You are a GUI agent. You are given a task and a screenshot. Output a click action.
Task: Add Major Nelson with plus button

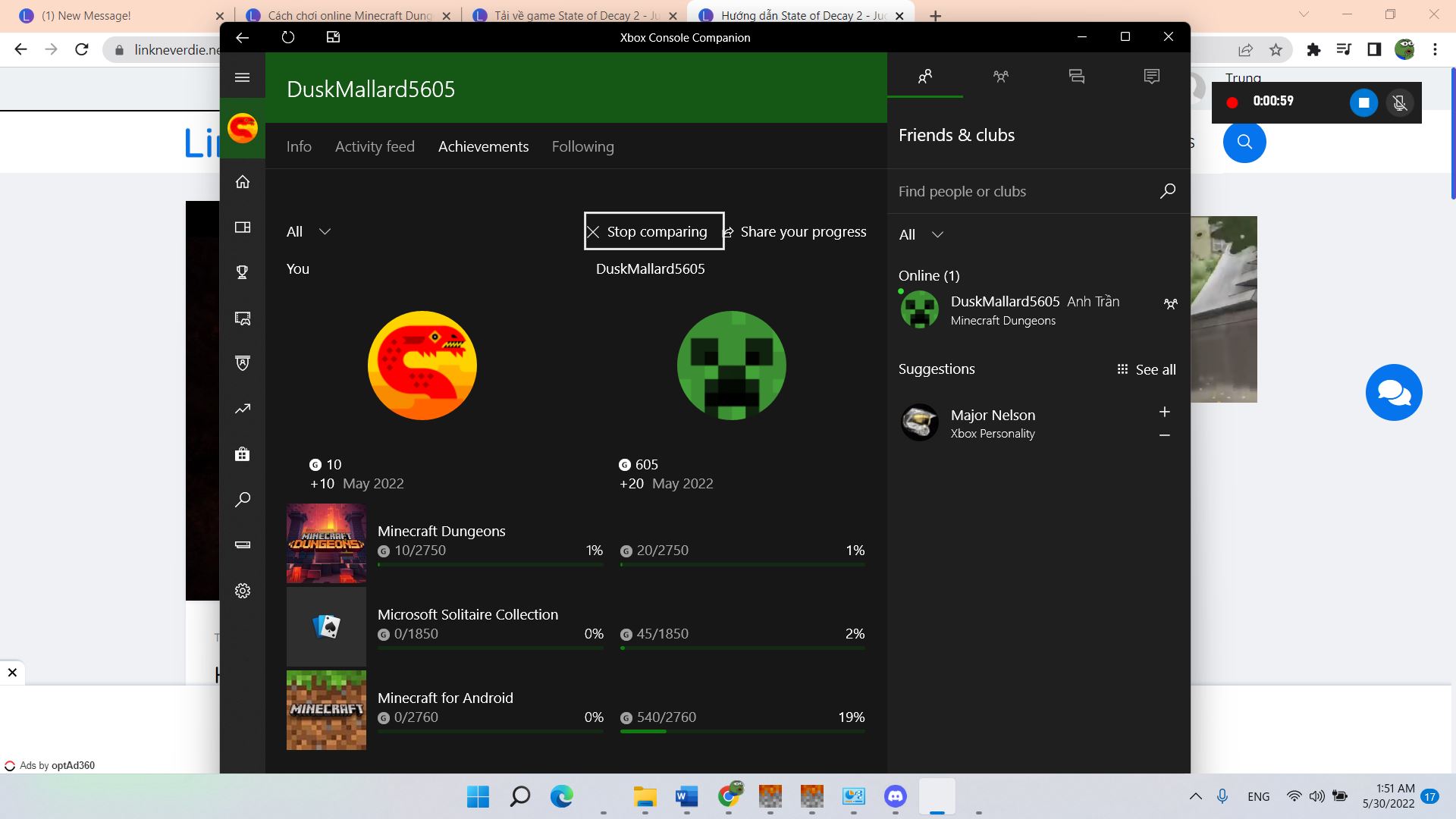click(1165, 412)
